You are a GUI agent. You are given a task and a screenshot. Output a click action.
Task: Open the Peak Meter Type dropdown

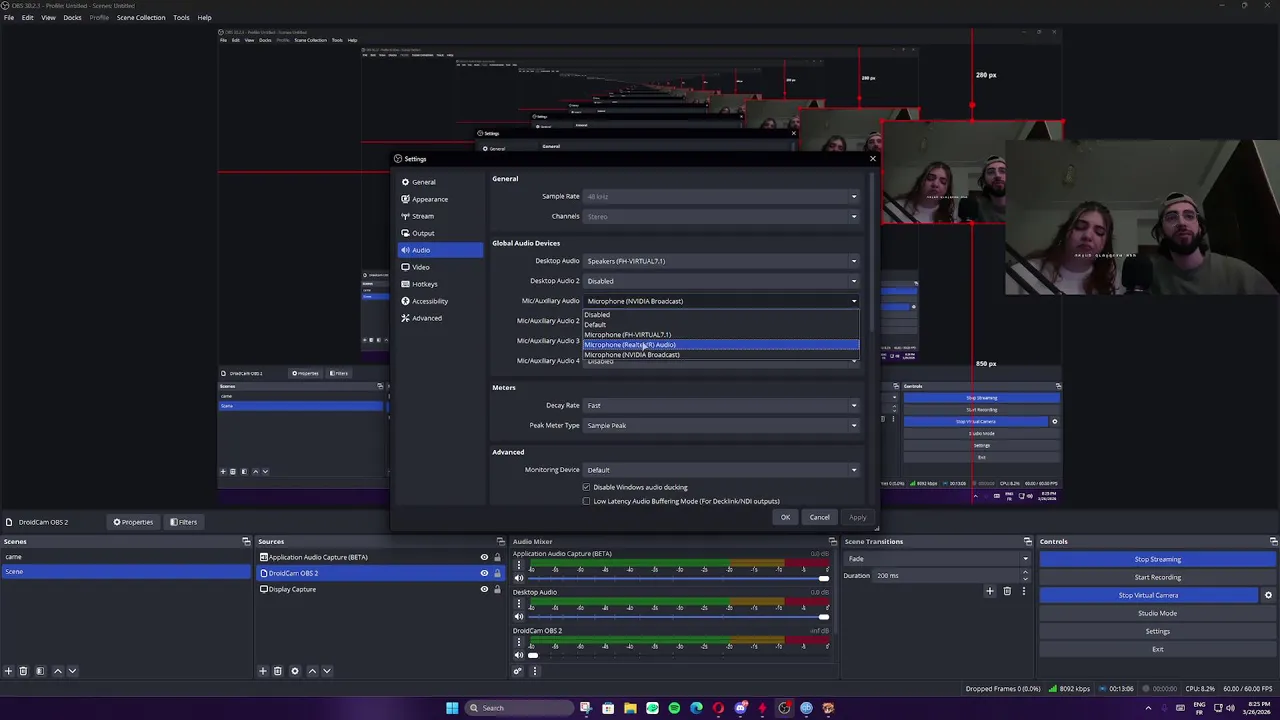[722, 425]
